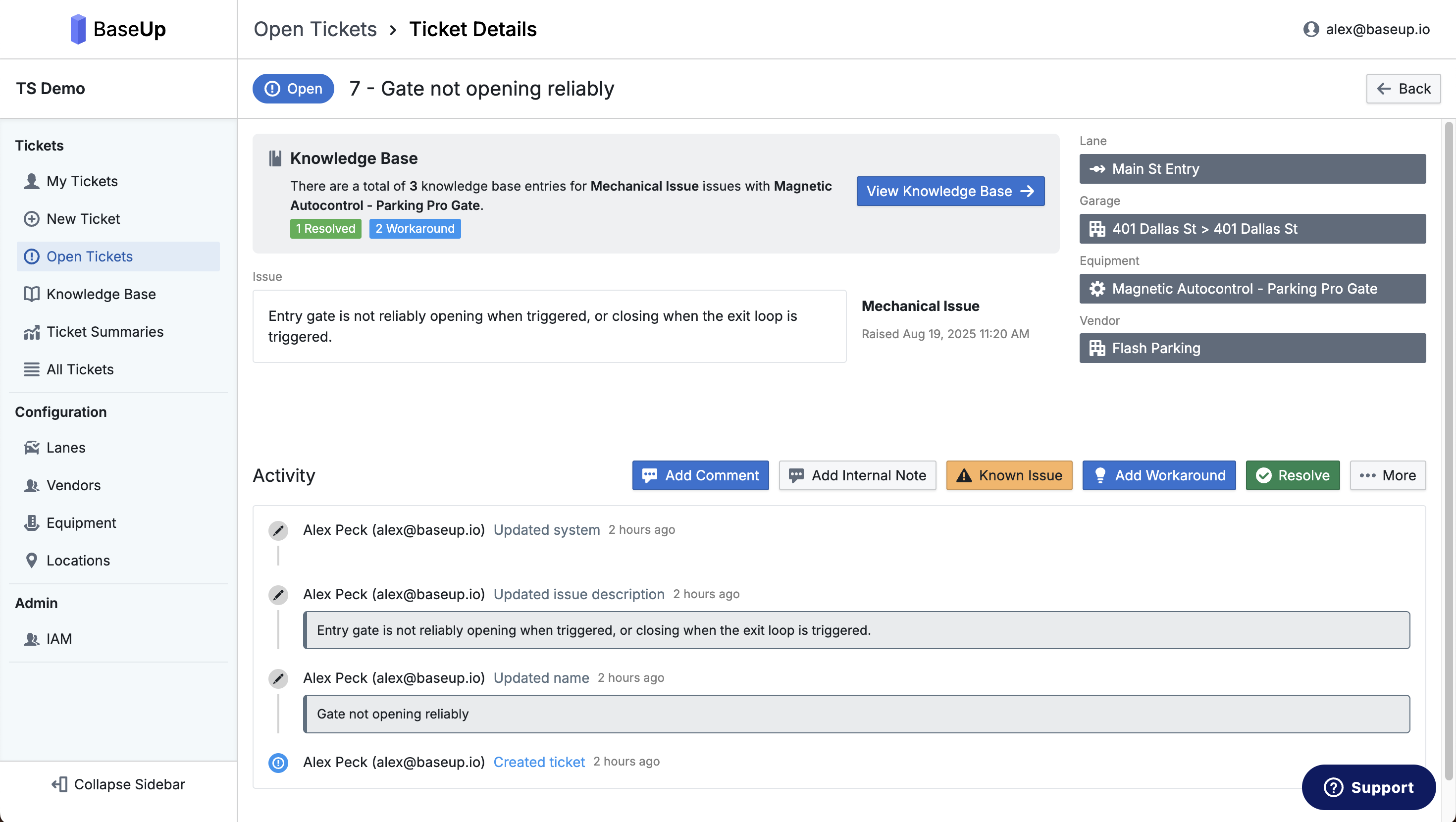1456x822 pixels.
Task: Click the Resolve button
Action: pos(1293,475)
